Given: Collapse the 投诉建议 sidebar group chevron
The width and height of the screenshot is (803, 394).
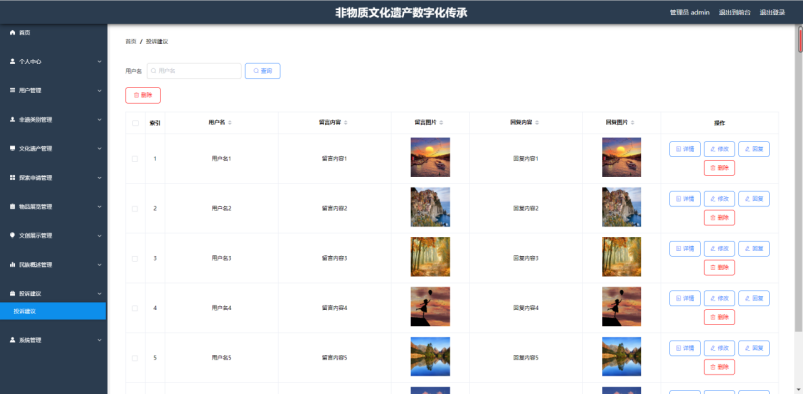Looking at the screenshot, I should click(99, 294).
